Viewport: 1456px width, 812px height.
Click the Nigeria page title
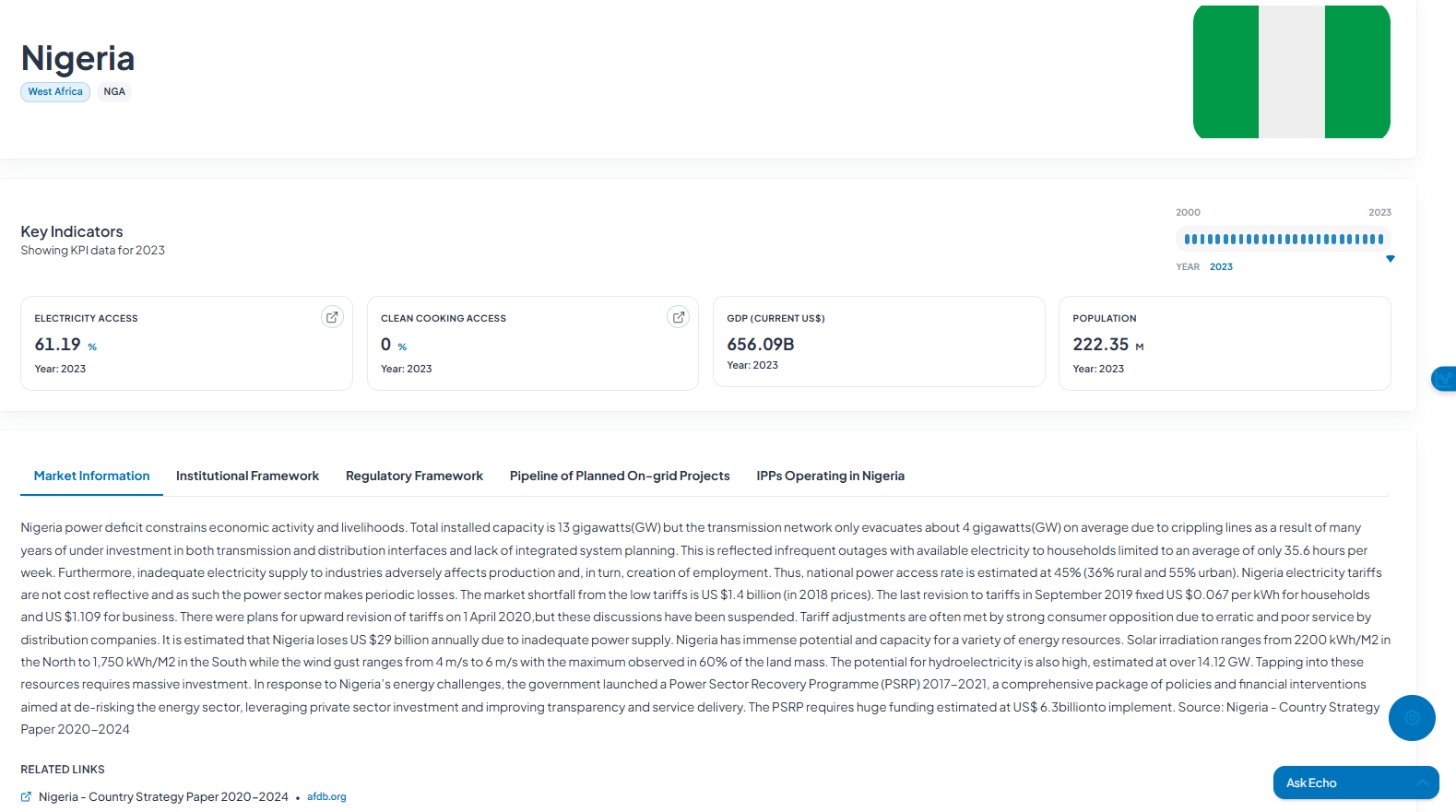(78, 58)
